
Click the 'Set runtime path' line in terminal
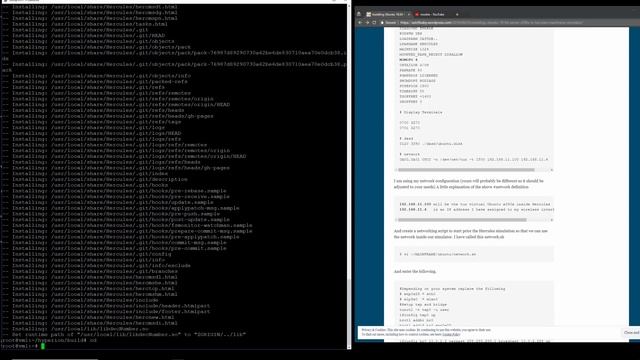[x=123, y=334]
